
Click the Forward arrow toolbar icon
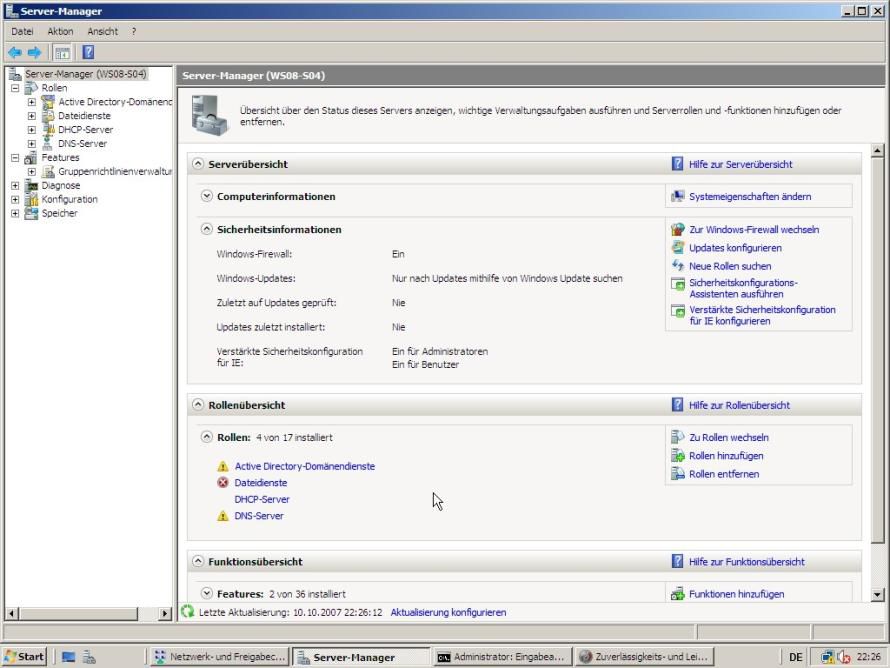pos(35,53)
